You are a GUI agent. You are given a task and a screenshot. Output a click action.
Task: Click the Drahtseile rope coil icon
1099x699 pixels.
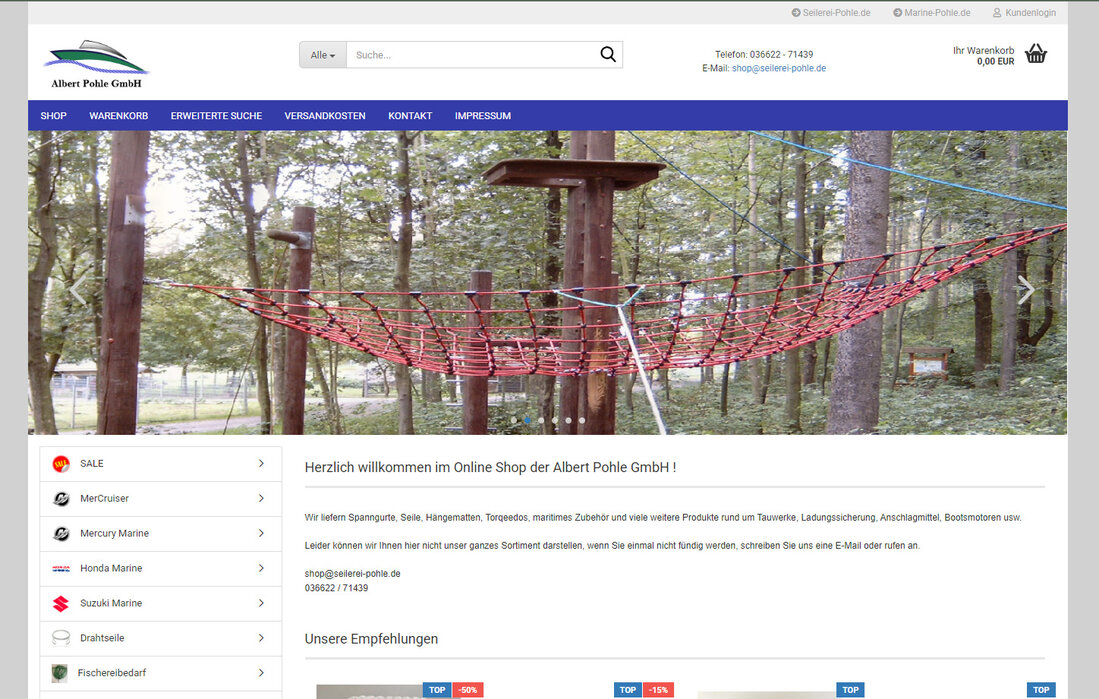pos(61,638)
